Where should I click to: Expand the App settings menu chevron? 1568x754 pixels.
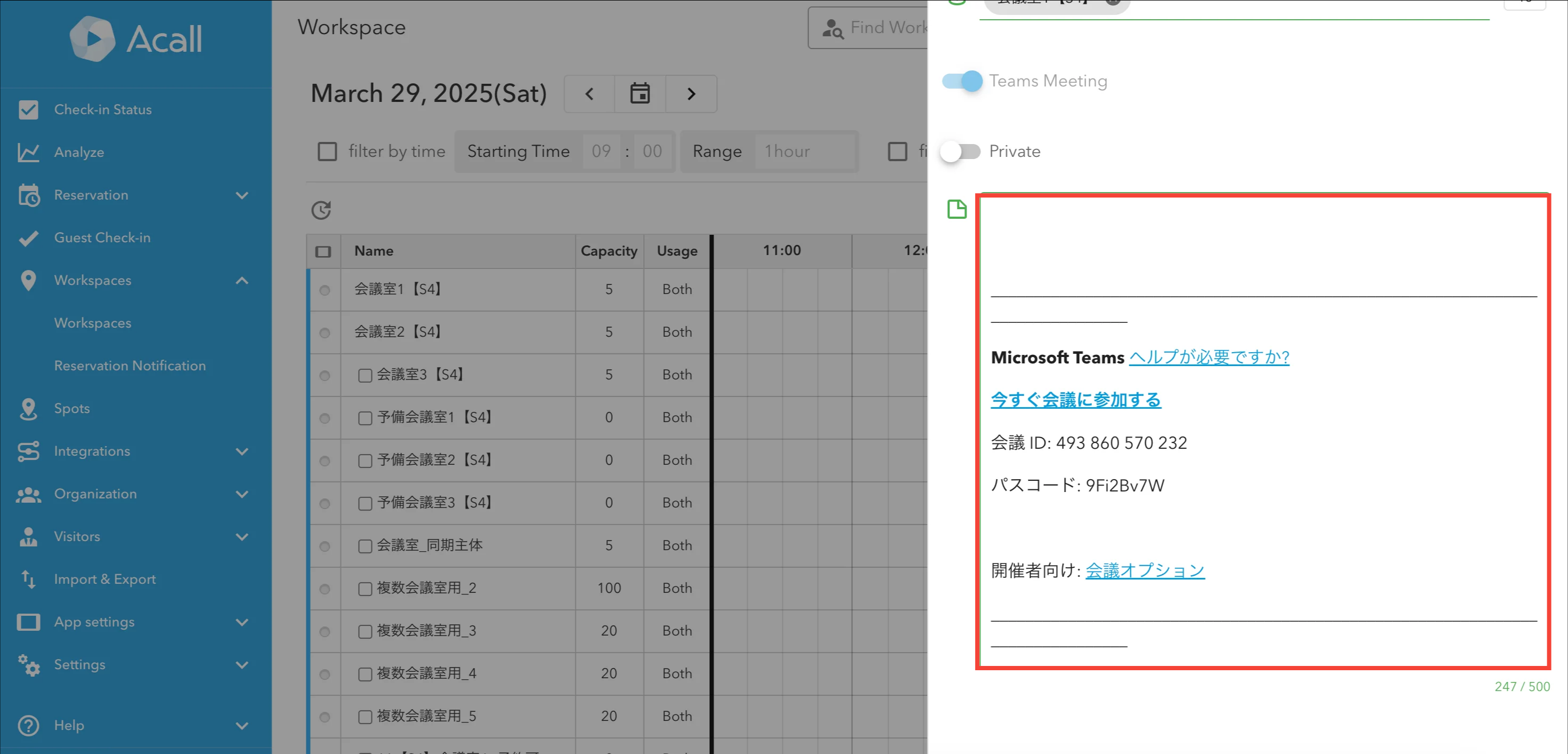(x=242, y=622)
